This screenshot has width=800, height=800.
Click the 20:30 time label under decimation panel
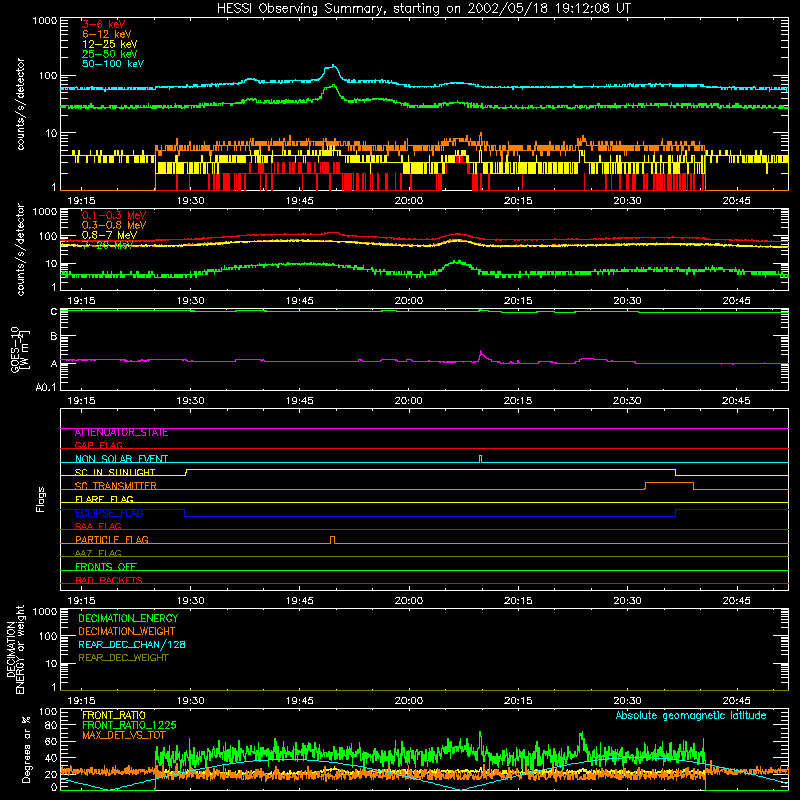(627, 701)
